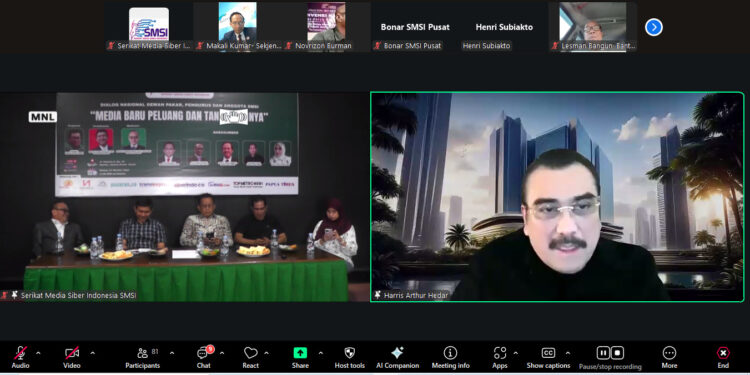Click the Harris Arthur Hedar speaker video

(557, 197)
